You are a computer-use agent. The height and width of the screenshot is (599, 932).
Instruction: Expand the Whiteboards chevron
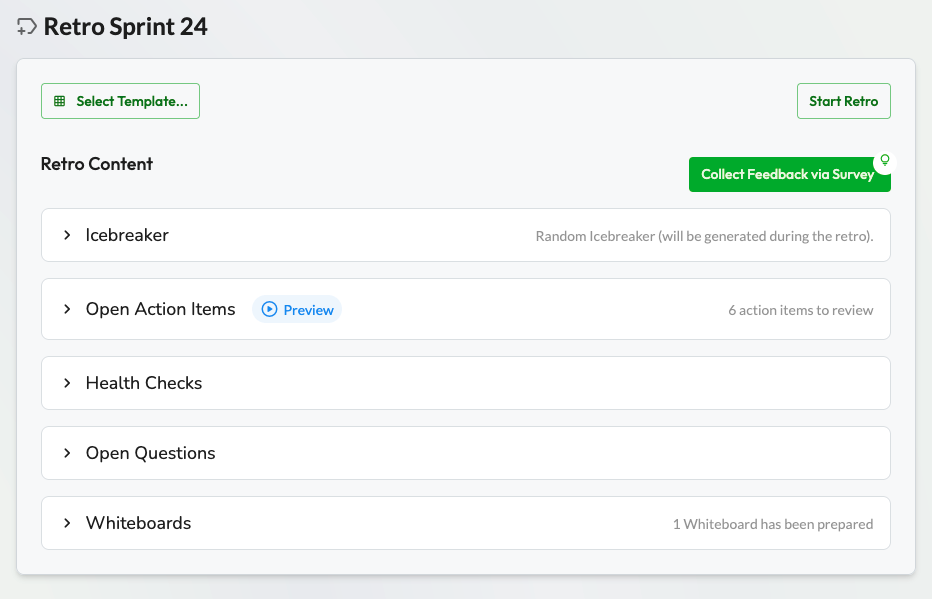67,523
